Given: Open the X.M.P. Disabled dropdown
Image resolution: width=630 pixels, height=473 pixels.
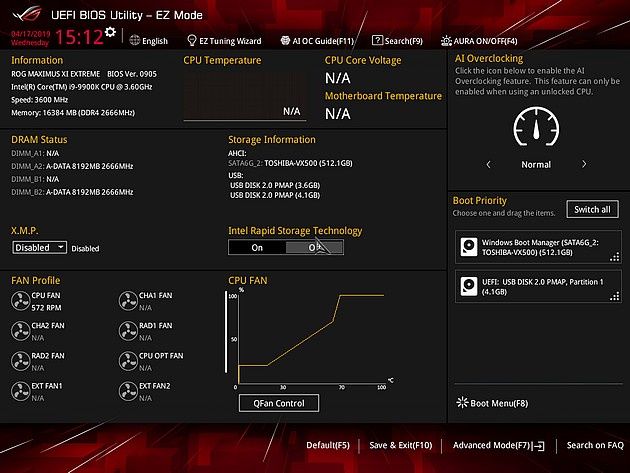Looking at the screenshot, I should 39,248.
